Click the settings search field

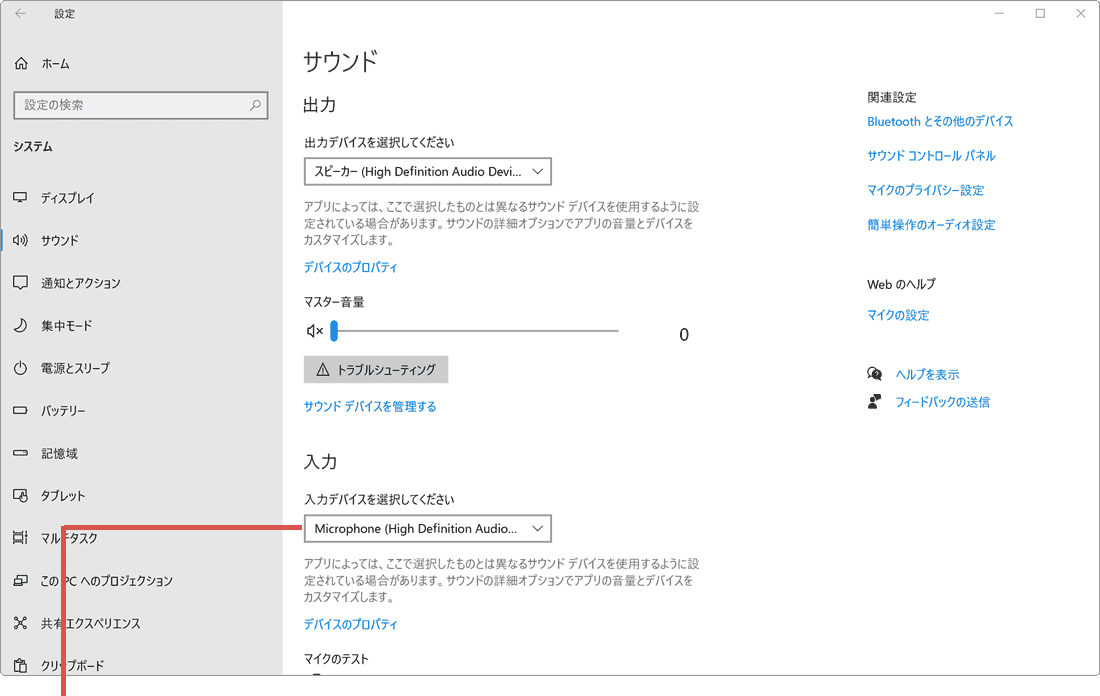coord(140,104)
